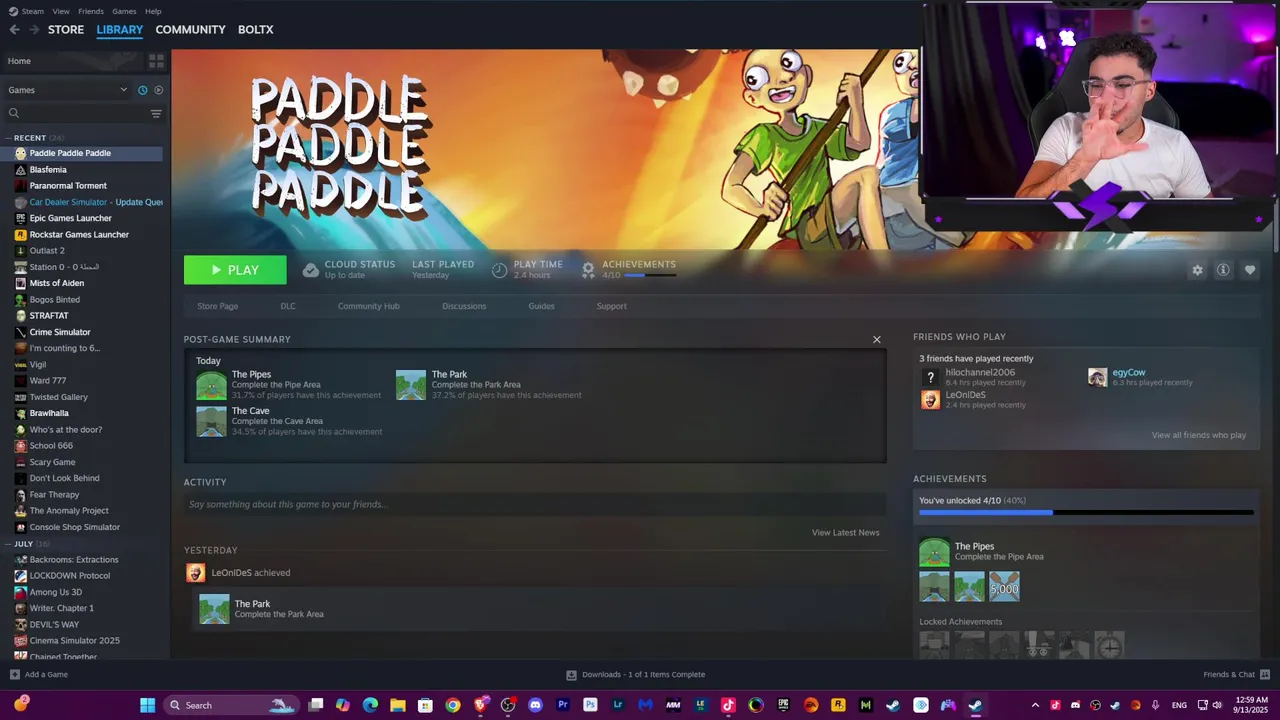Click the achievements unlocked progress bar

1086,513
